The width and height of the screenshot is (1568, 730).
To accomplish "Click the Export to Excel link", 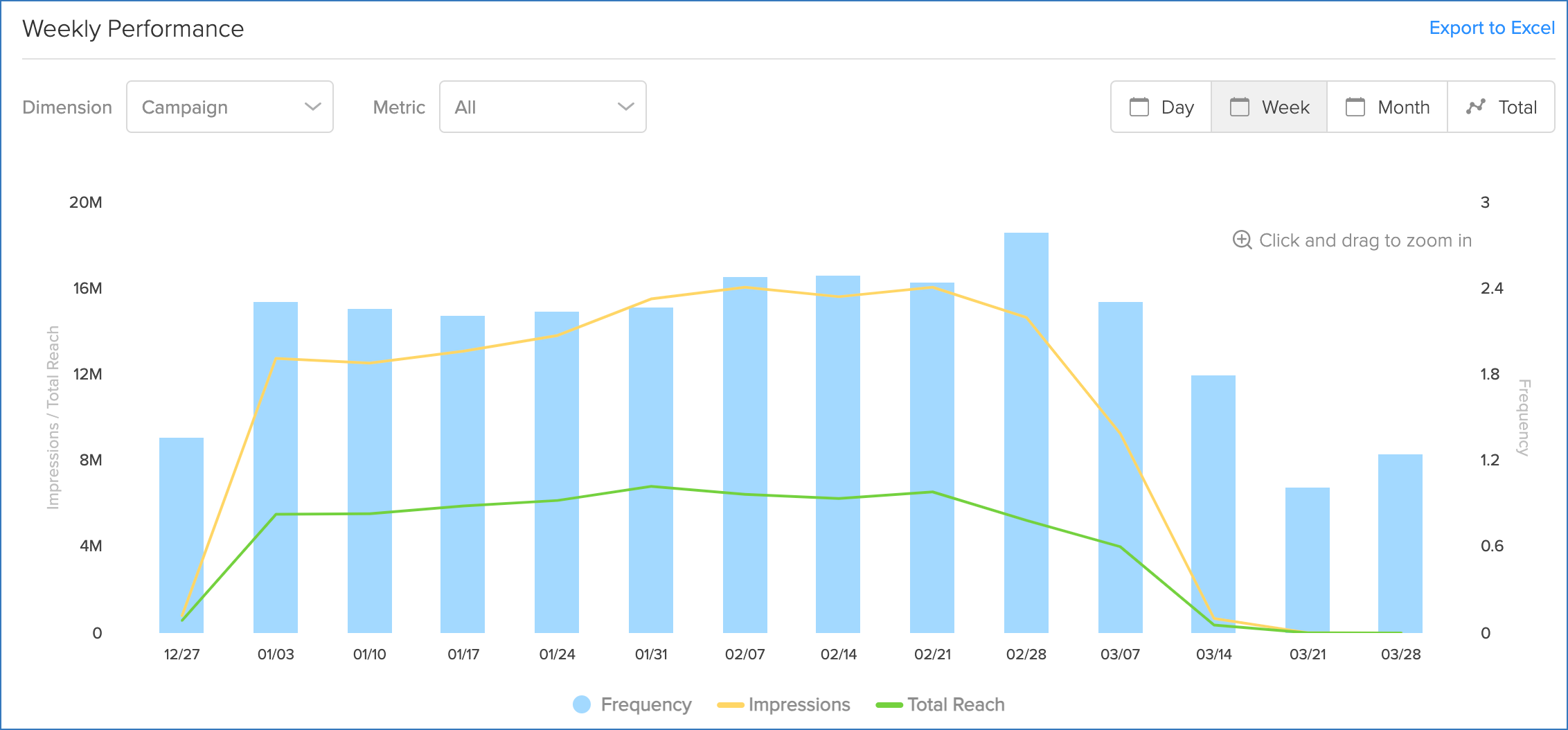I will point(1493,28).
